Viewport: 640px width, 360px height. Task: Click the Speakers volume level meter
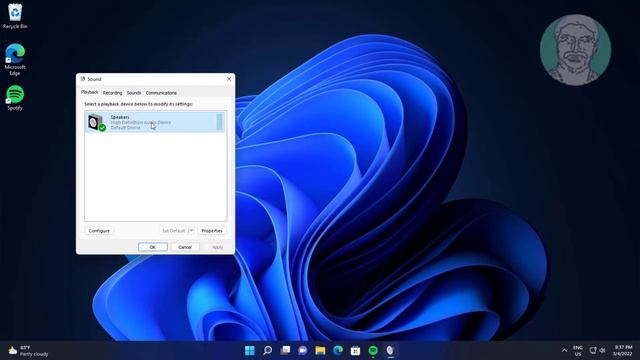tap(220, 122)
